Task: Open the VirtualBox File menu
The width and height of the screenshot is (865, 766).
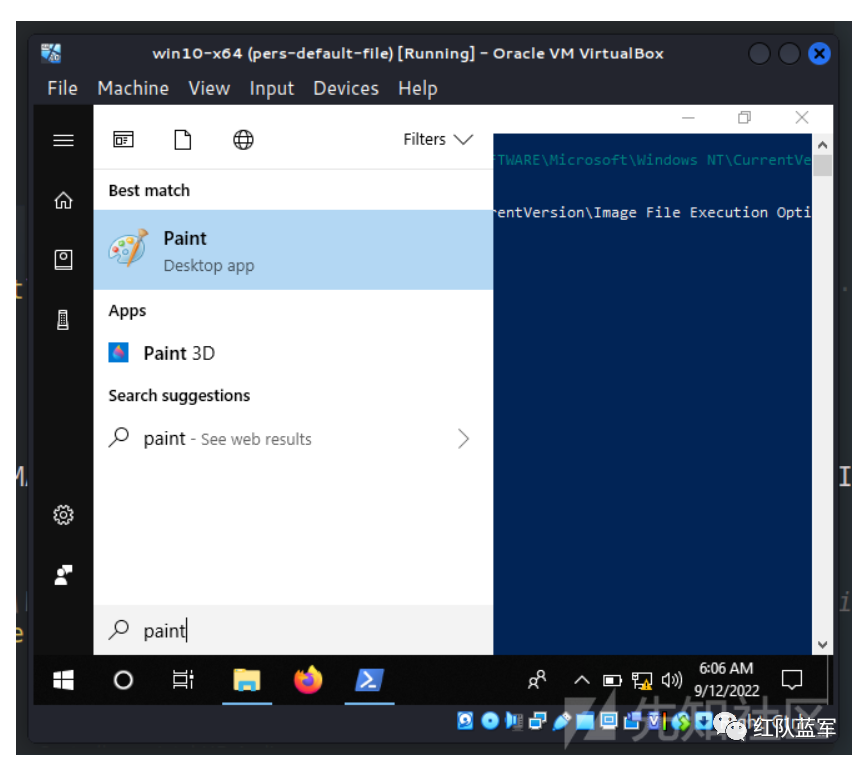Action: point(62,88)
